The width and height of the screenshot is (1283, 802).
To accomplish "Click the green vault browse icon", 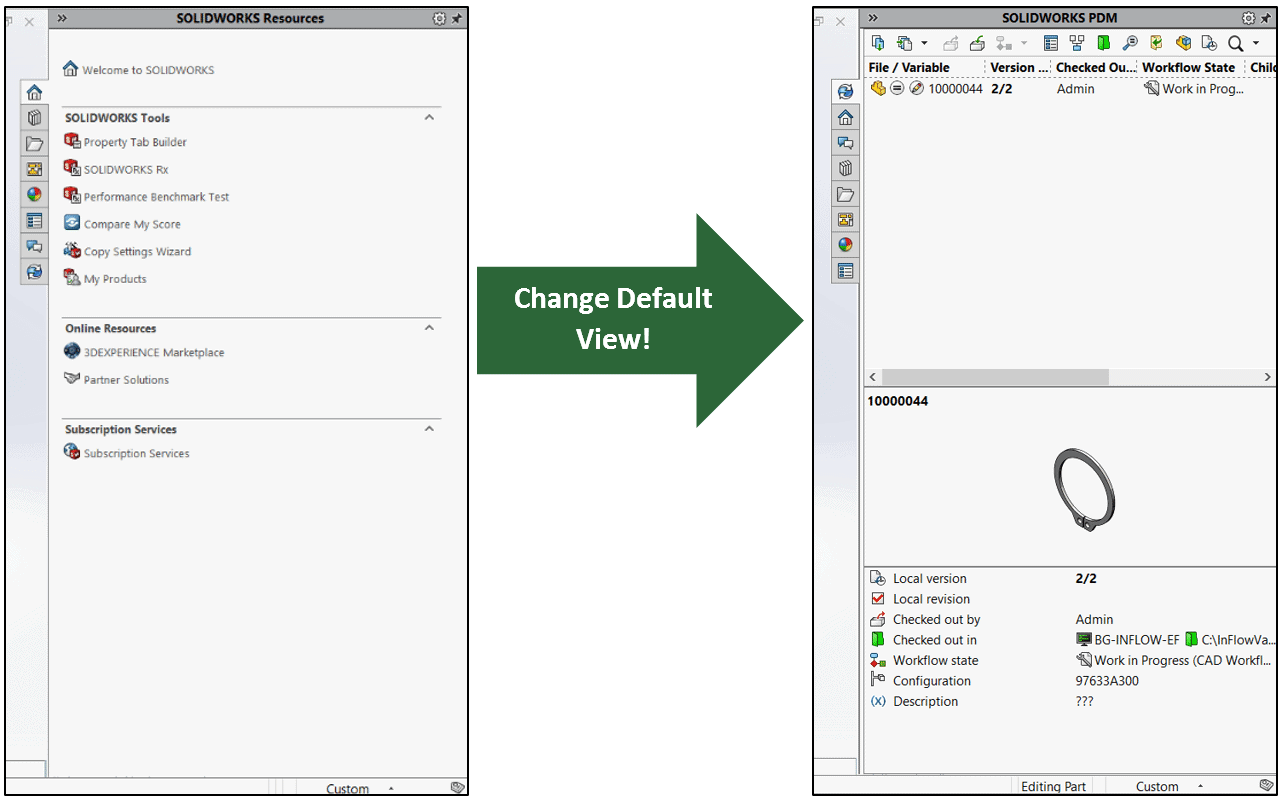I will [x=1103, y=43].
